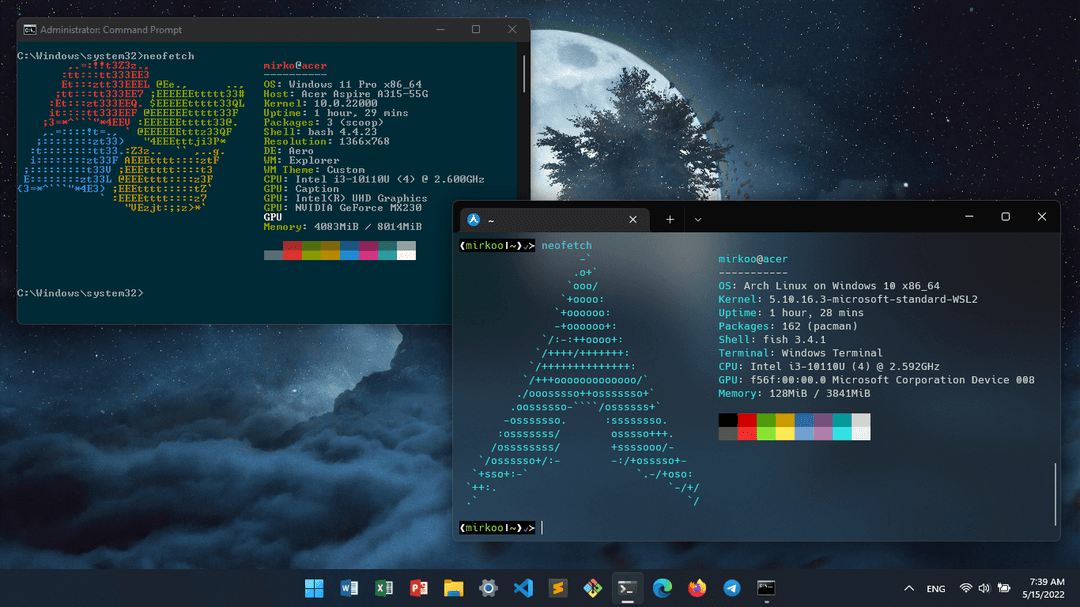1080x607 pixels.
Task: Click the mirko@acer heading in Command Prompt
Action: (x=295, y=65)
